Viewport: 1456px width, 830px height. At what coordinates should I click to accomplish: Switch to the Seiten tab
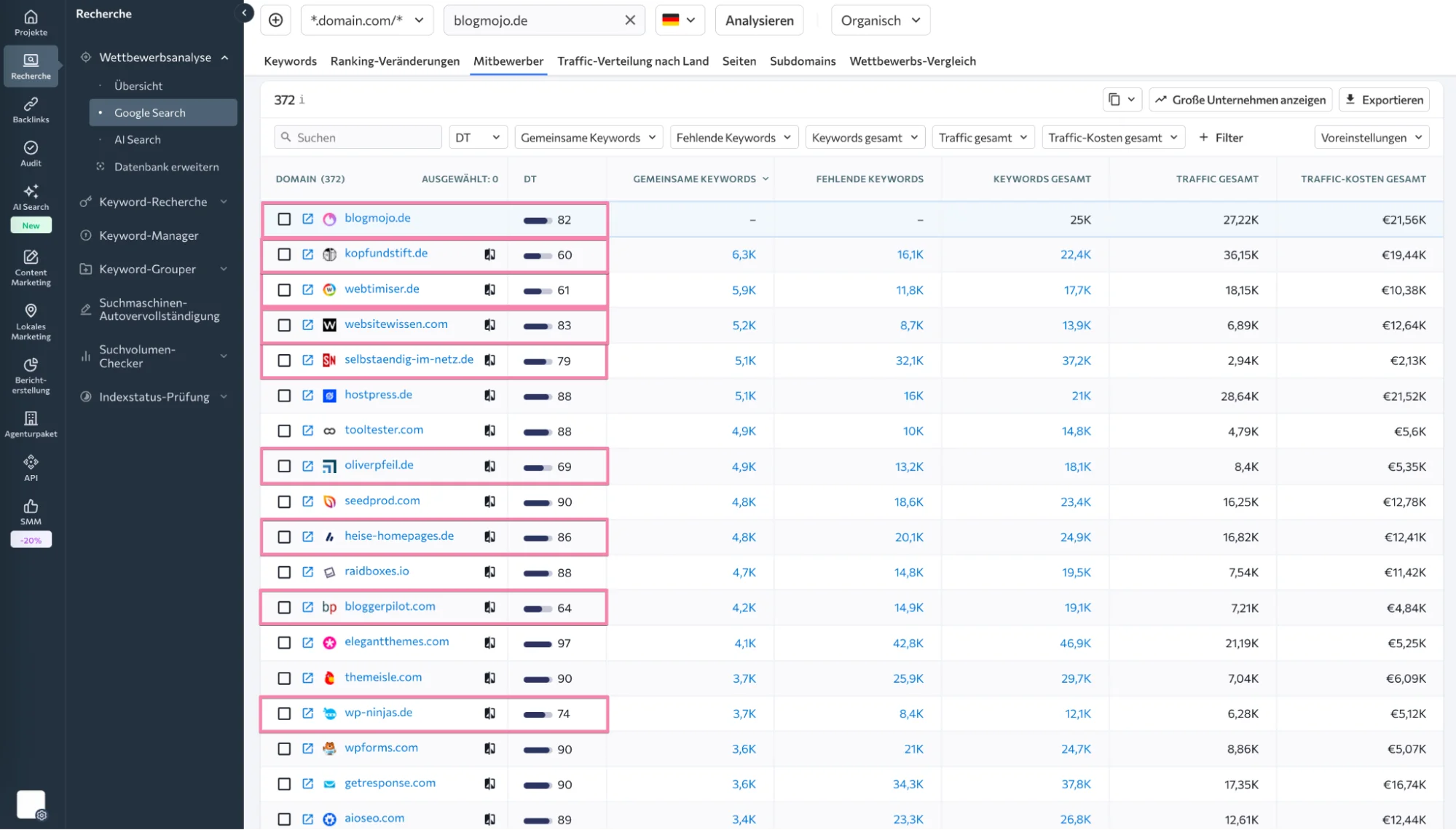pyautogui.click(x=739, y=61)
